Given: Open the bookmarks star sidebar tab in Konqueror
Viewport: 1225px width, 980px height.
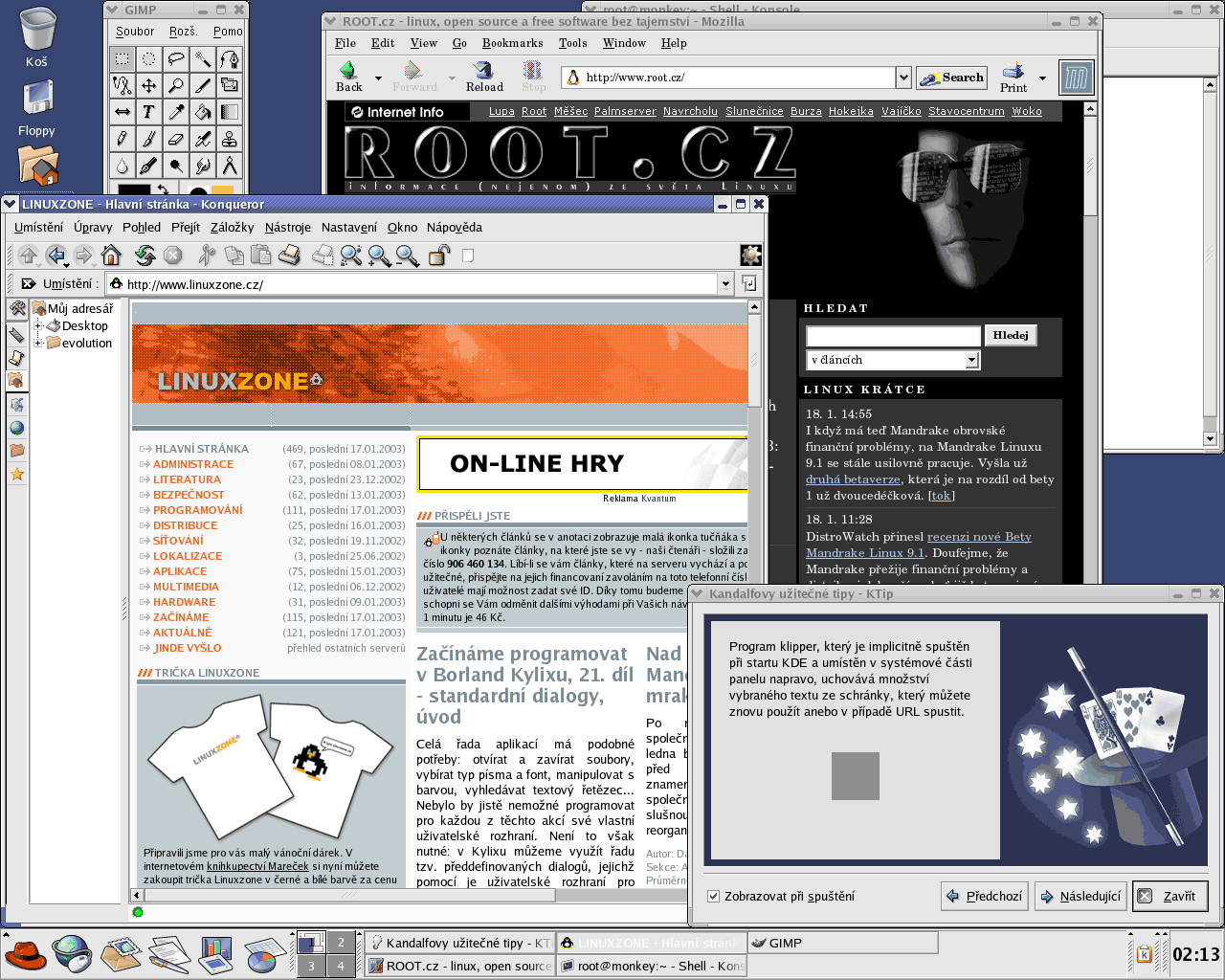Looking at the screenshot, I should click(x=16, y=474).
